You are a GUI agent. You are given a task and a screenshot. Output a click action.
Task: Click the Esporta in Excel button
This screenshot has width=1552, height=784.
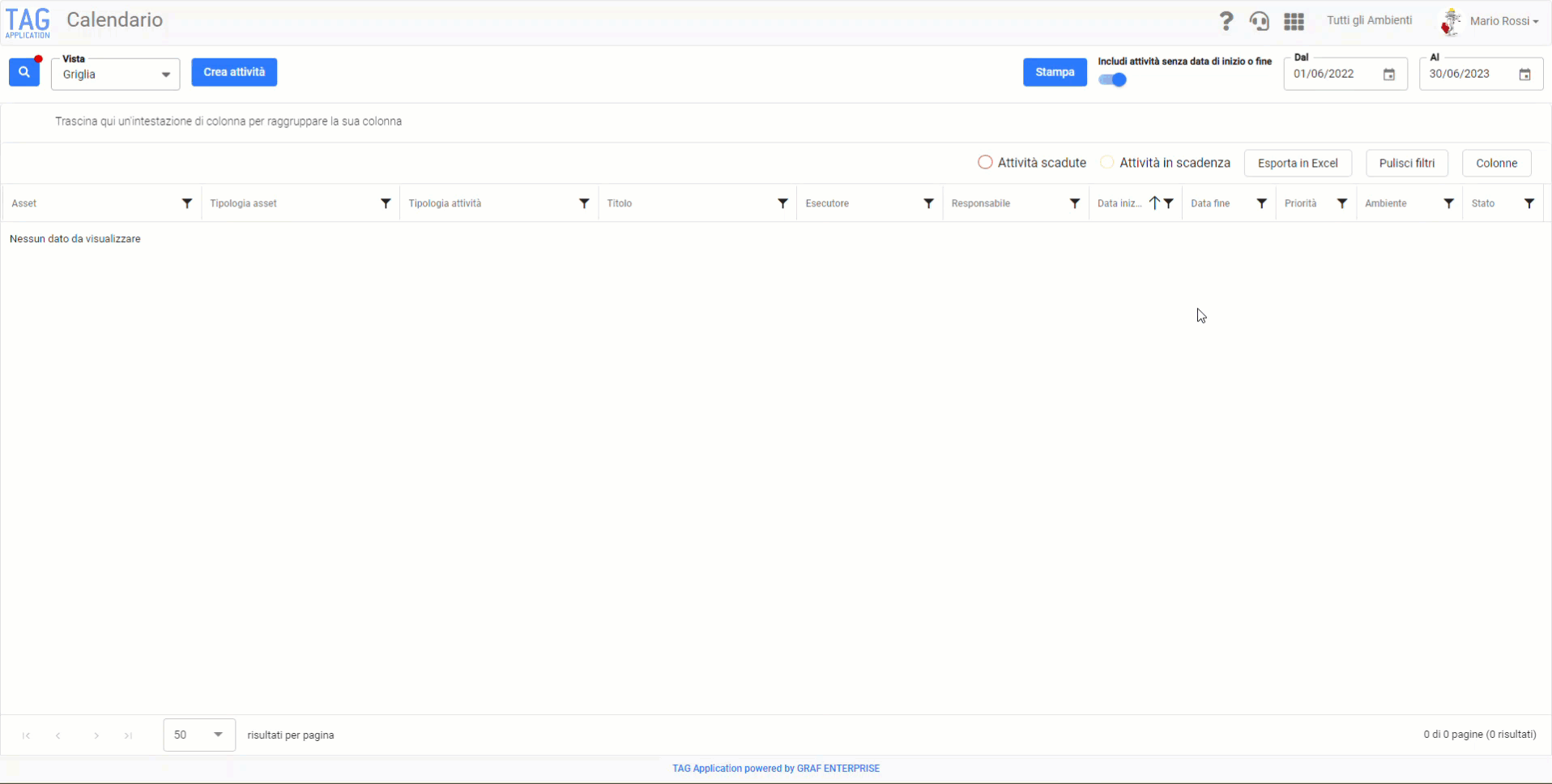point(1298,163)
